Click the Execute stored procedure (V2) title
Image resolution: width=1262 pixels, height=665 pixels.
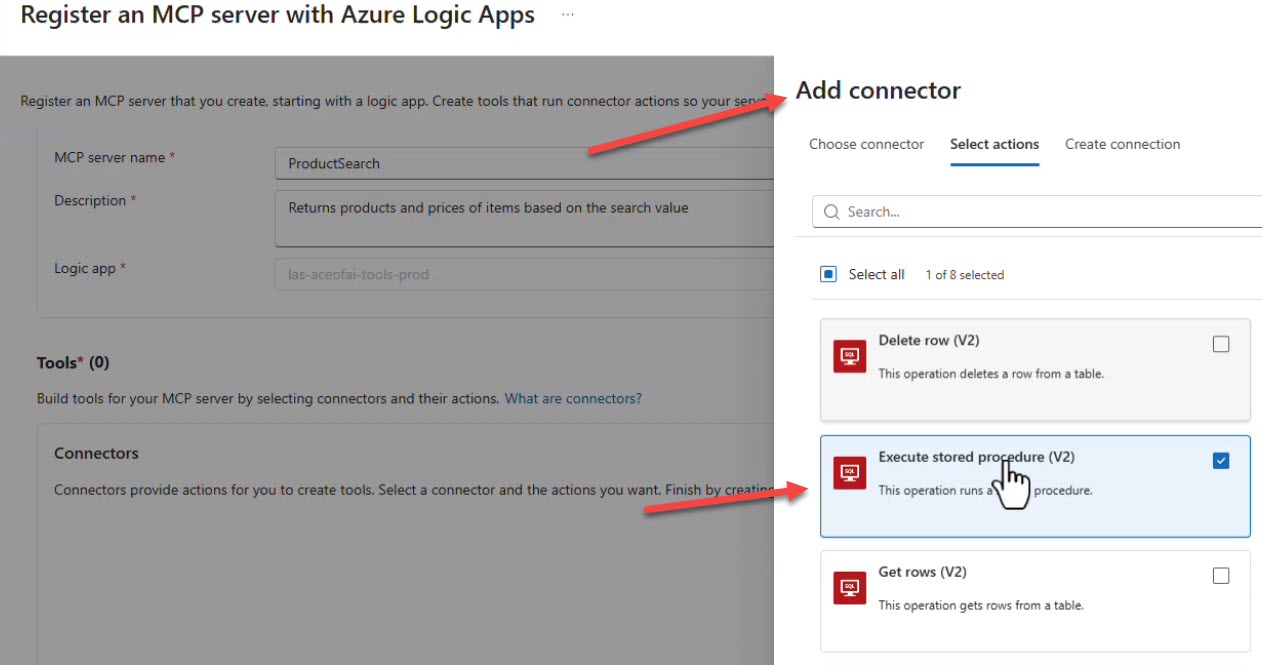[x=976, y=457]
